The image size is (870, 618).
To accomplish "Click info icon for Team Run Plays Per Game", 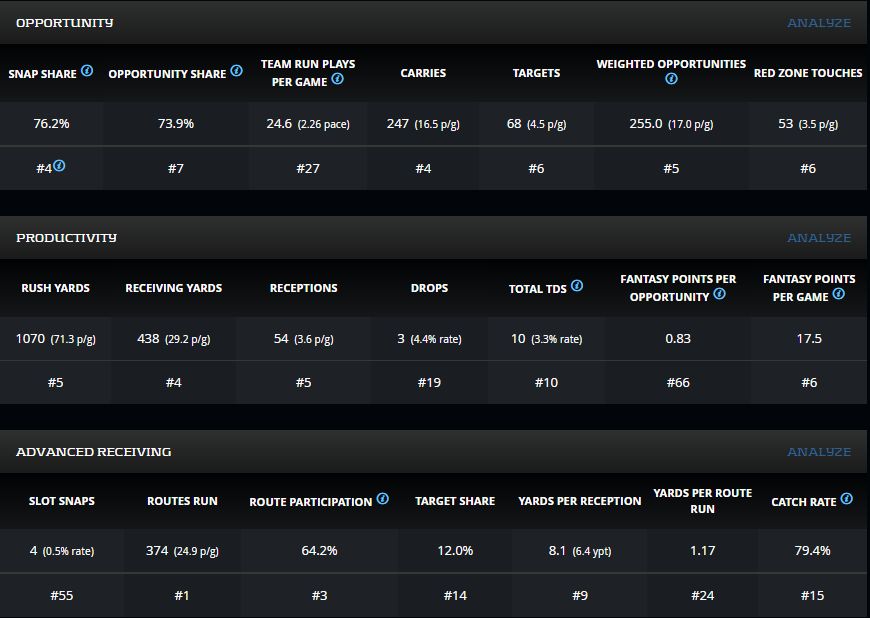I will pos(337,79).
